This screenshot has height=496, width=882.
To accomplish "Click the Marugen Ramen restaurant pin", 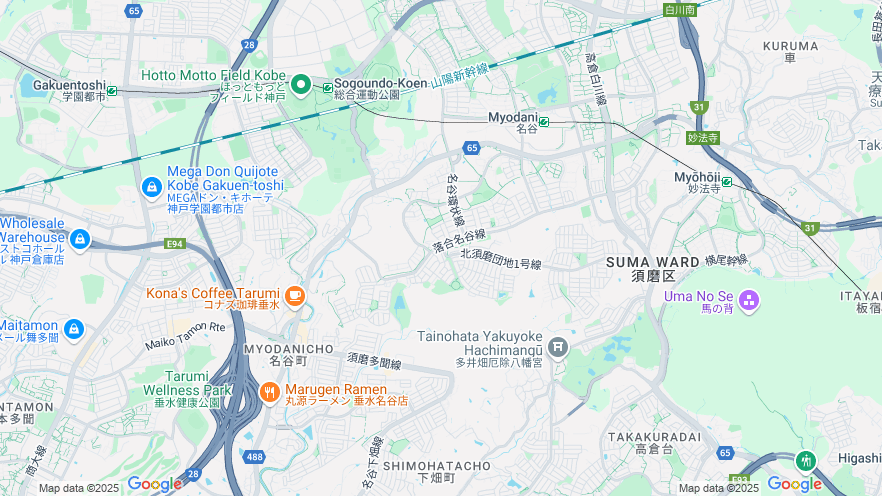I will [270, 393].
